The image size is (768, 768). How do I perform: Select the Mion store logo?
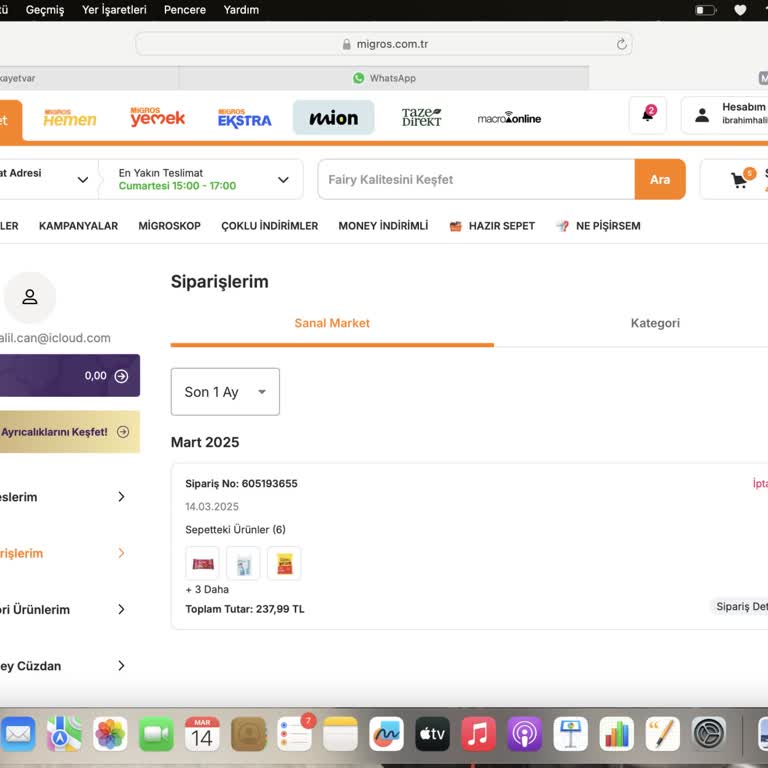[x=334, y=118]
